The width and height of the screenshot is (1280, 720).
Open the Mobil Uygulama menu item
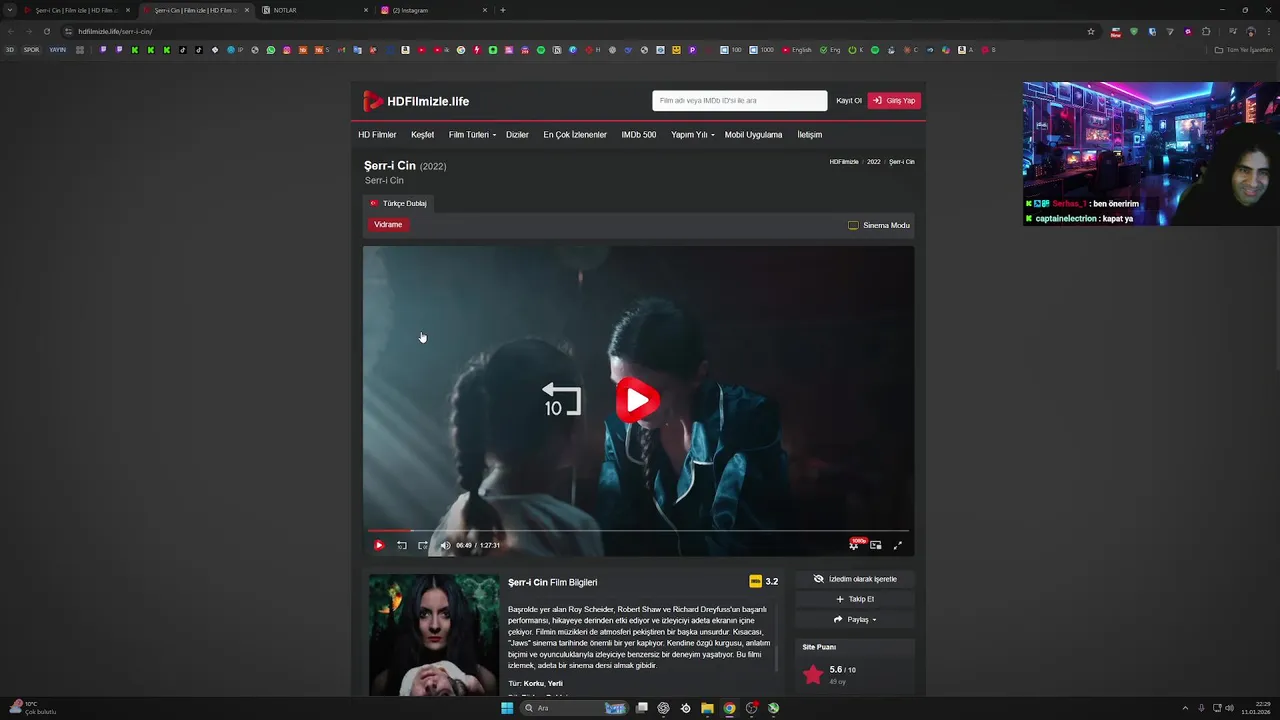point(753,134)
